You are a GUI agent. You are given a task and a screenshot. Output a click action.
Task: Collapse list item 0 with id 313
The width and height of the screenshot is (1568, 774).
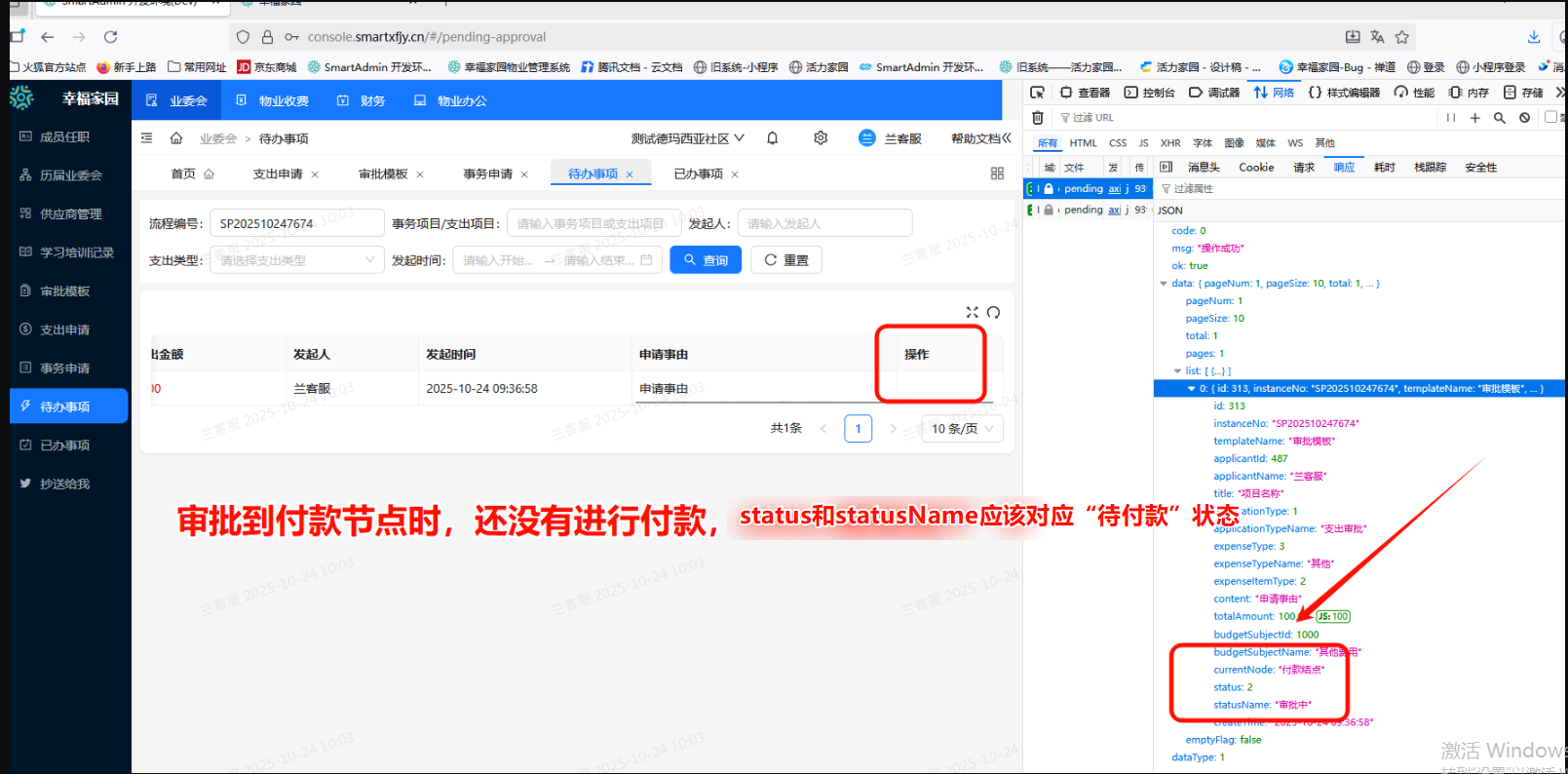pos(1191,389)
